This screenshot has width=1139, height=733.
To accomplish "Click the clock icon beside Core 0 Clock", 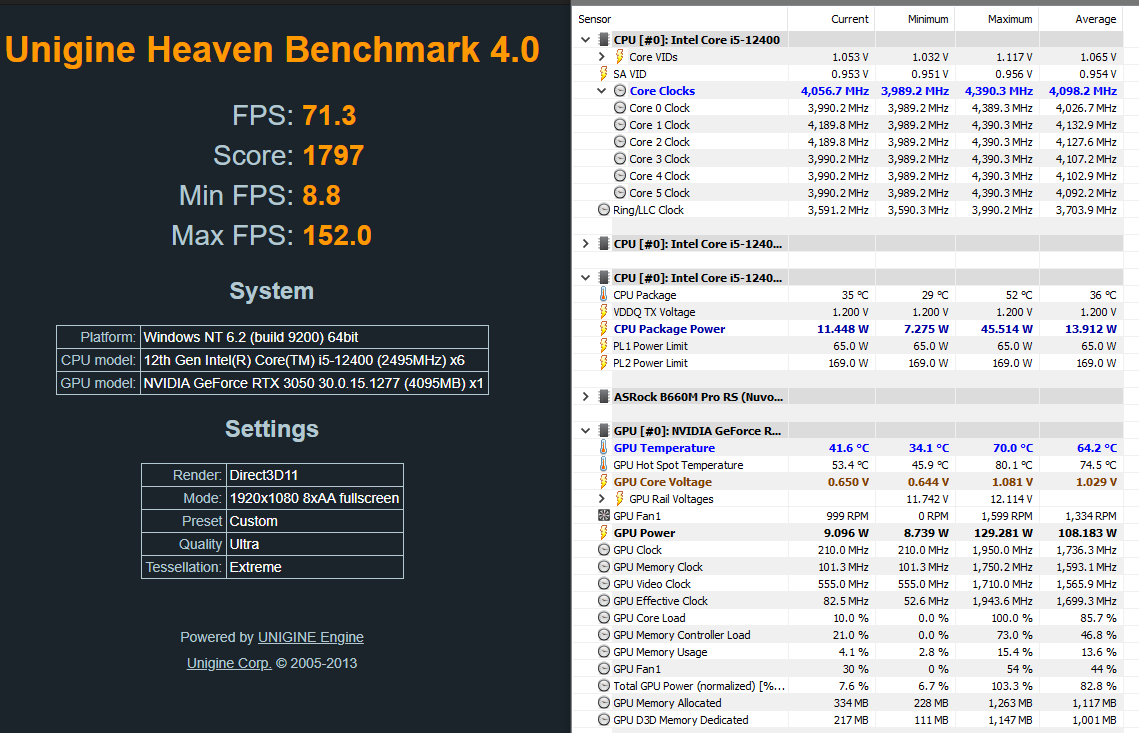I will 620,108.
